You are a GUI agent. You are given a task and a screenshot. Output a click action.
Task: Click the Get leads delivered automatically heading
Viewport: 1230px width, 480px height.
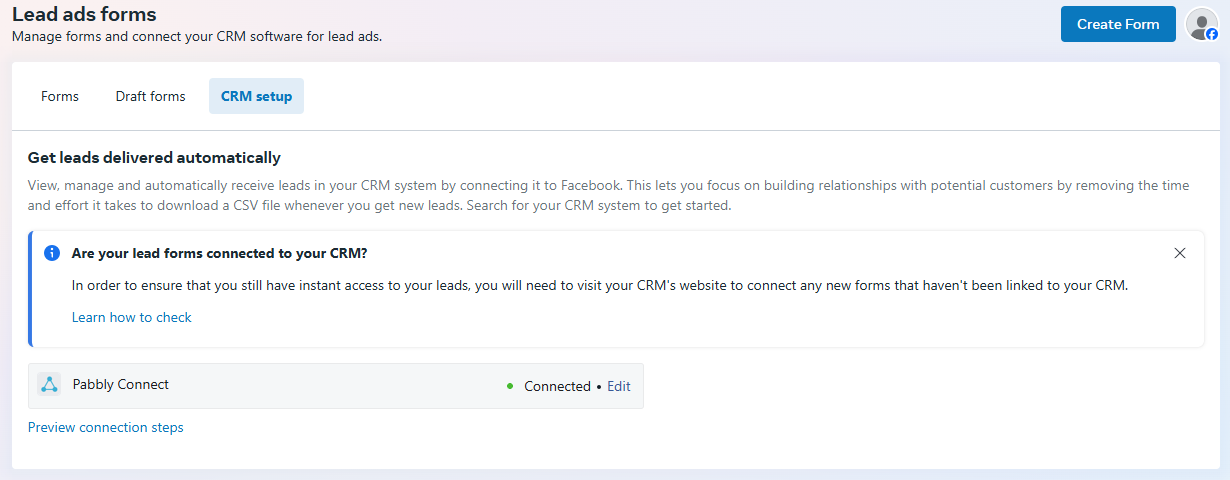click(154, 157)
